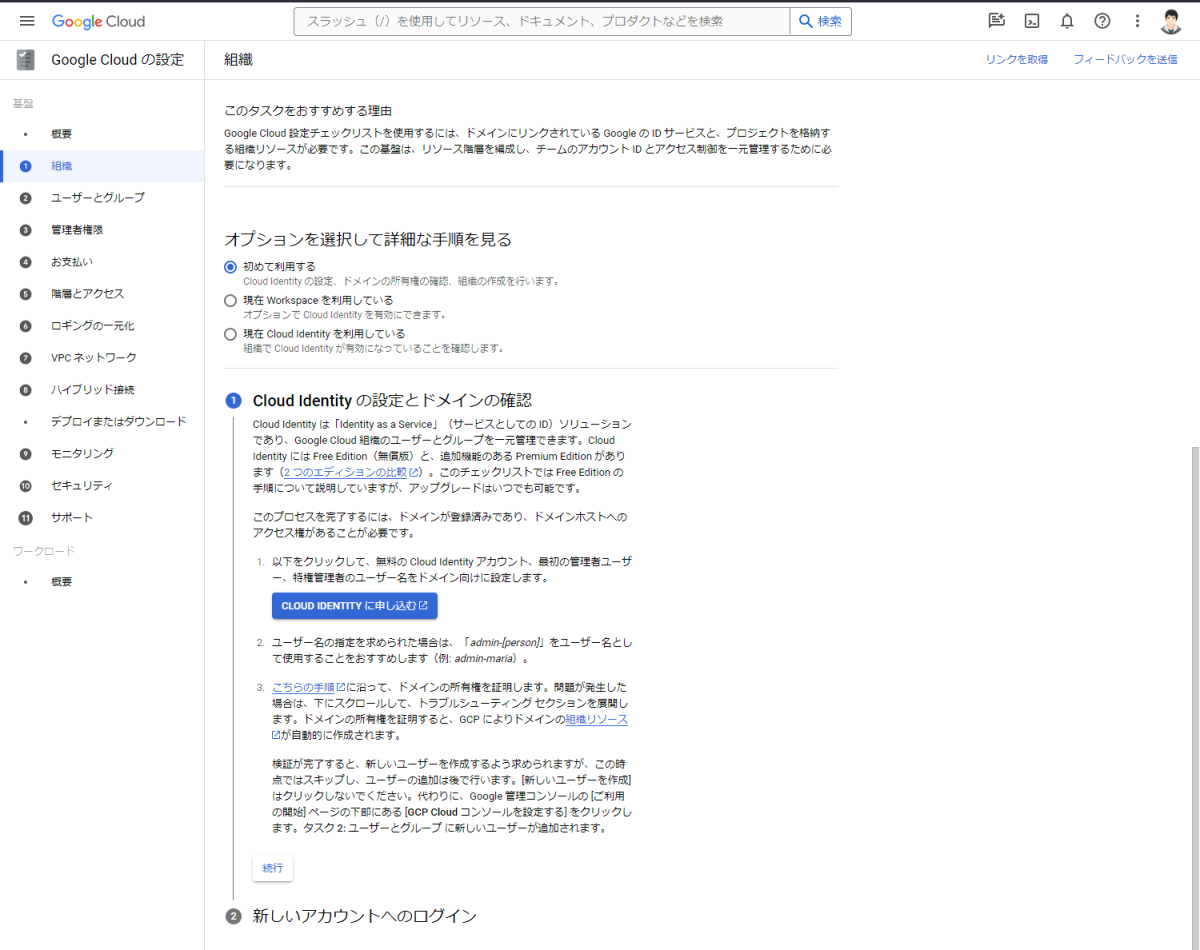Focus the resource search input field
1200x950 pixels.
(x=542, y=21)
